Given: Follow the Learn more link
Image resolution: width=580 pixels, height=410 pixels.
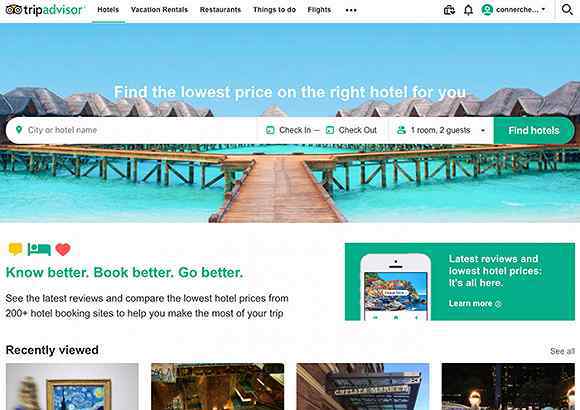Looking at the screenshot, I should tap(475, 304).
